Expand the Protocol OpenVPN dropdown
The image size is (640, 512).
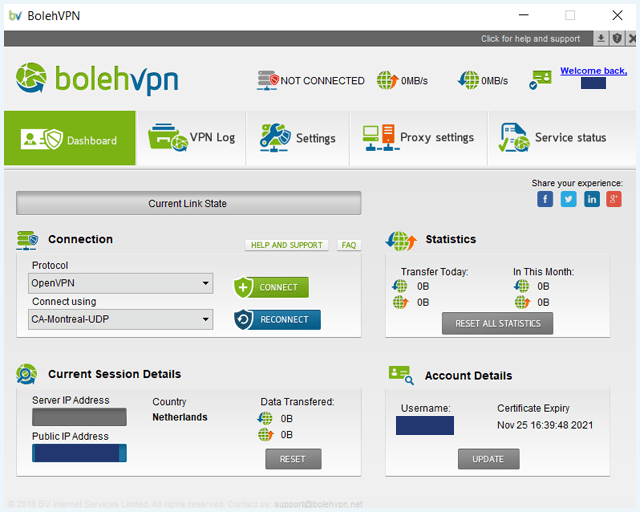(120, 283)
